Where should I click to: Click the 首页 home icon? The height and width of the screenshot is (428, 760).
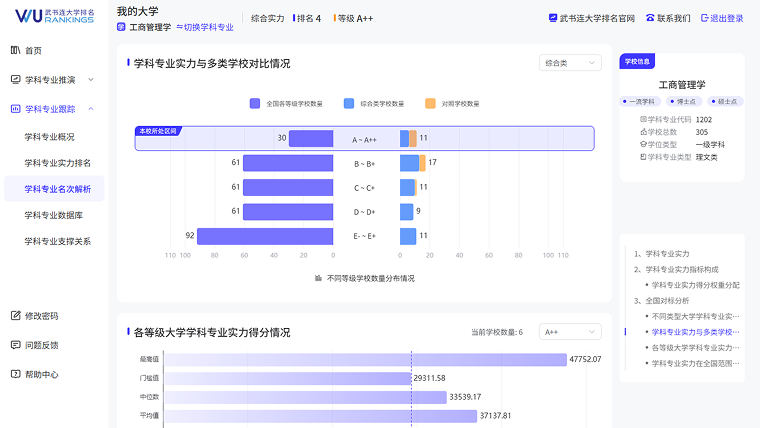pyautogui.click(x=16, y=50)
